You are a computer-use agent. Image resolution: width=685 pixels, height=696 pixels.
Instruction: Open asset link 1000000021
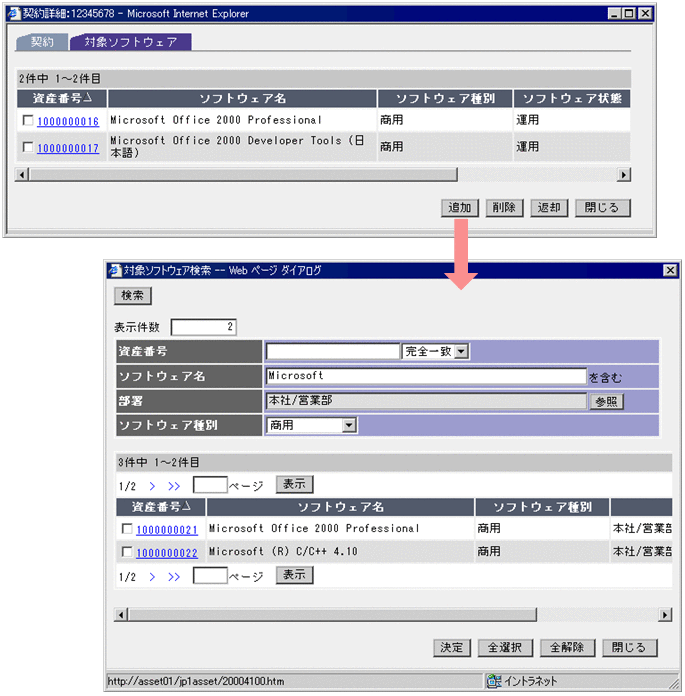167,530
